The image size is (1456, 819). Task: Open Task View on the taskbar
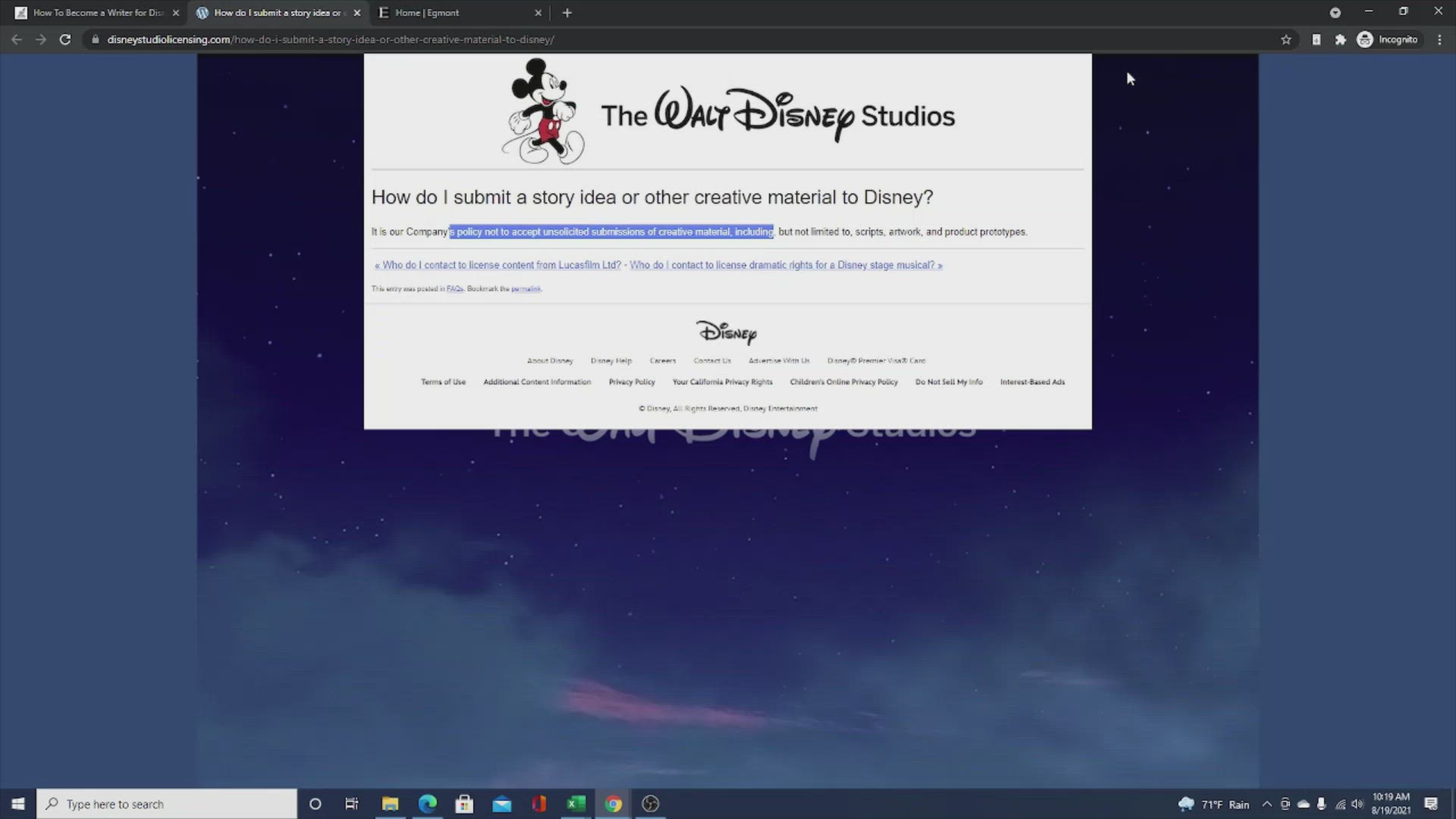[x=352, y=804]
